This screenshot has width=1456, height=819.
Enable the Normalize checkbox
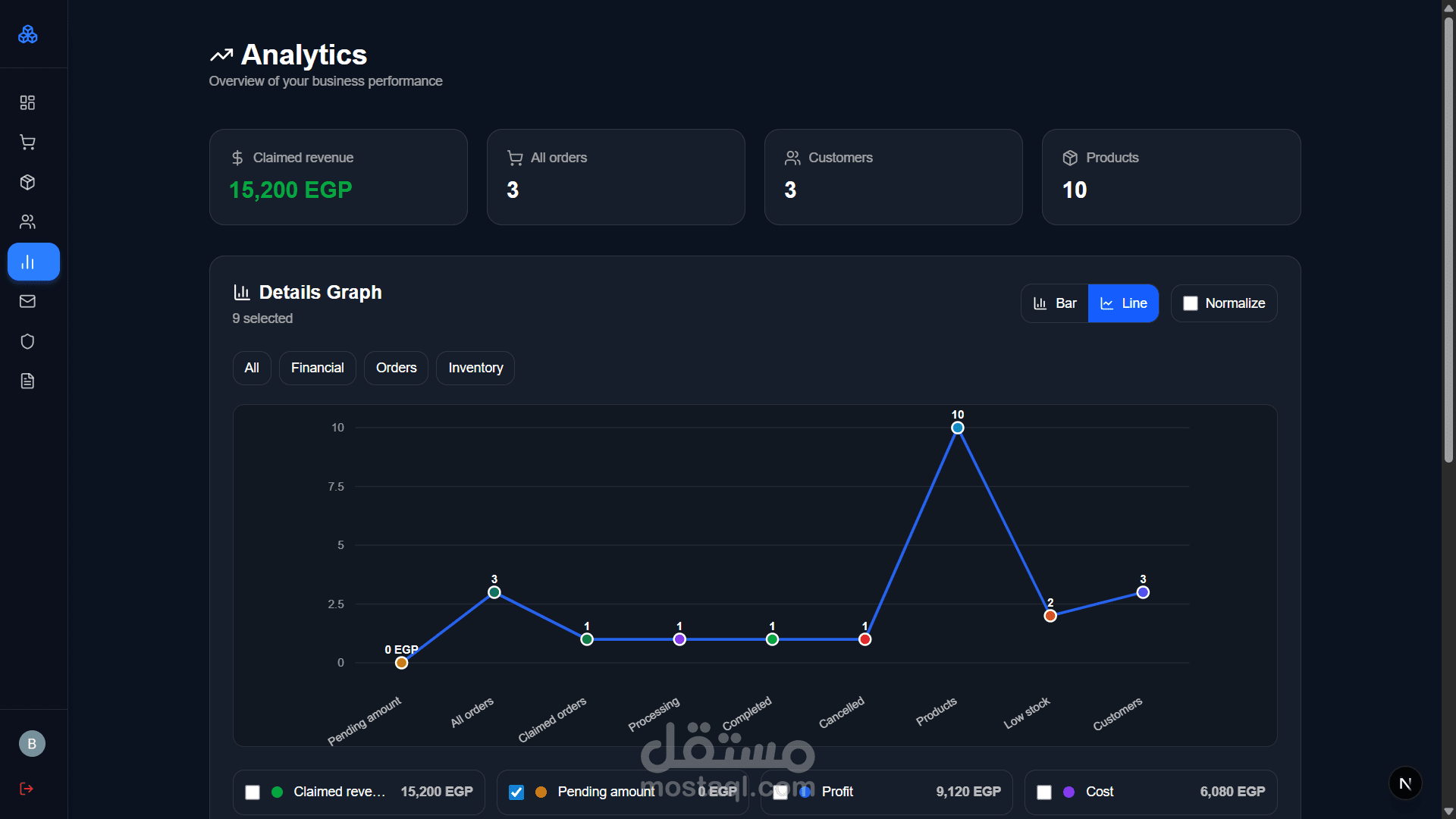[x=1191, y=303]
